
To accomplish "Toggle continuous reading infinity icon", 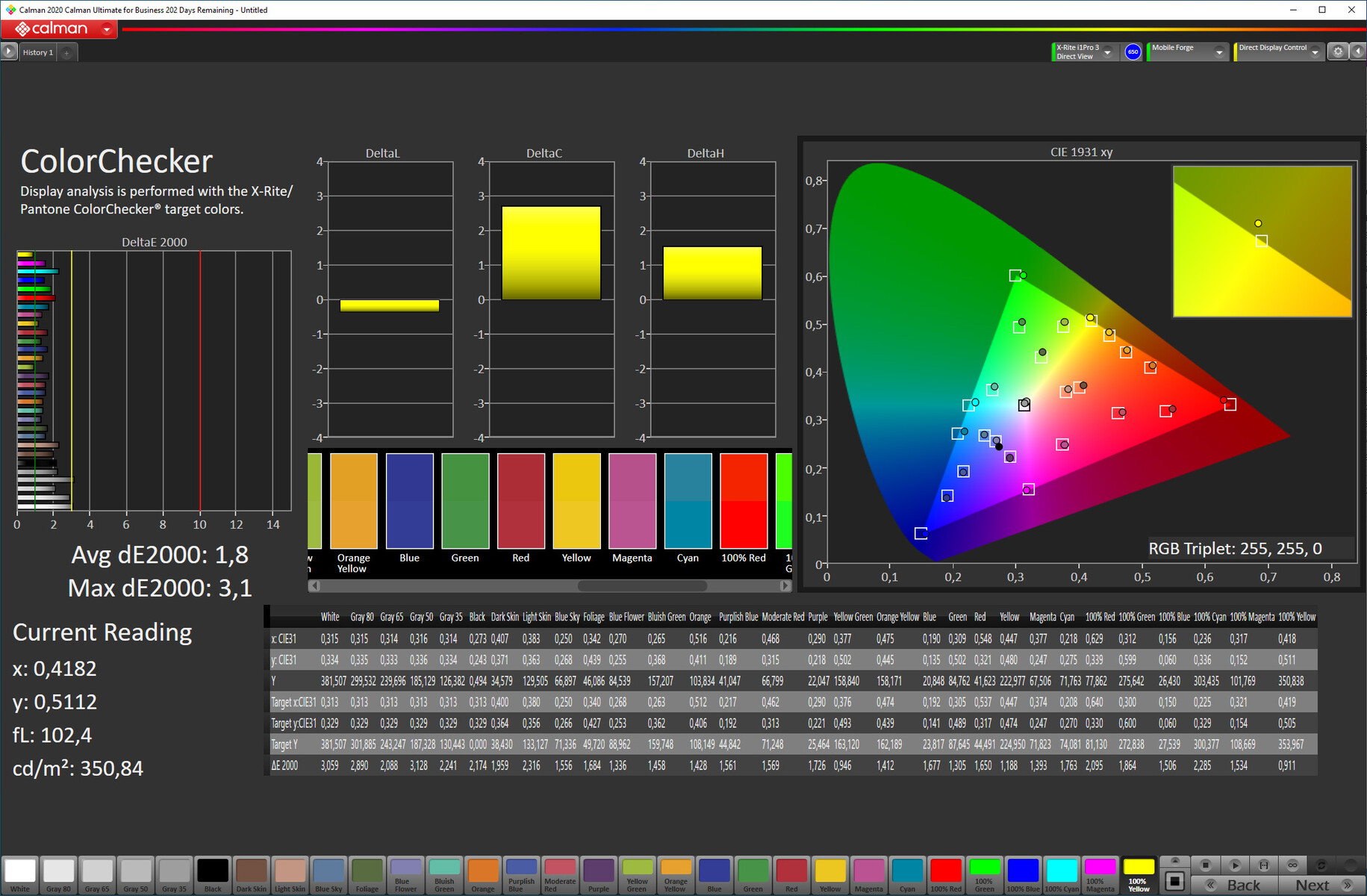I will (x=1292, y=865).
